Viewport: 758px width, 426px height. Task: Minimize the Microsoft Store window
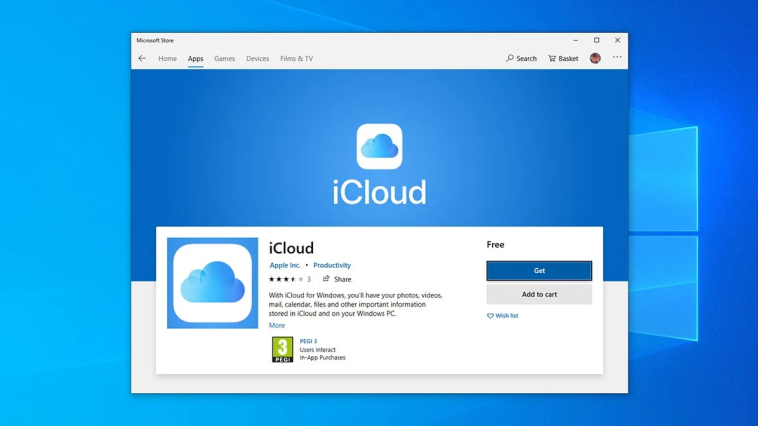(x=575, y=40)
